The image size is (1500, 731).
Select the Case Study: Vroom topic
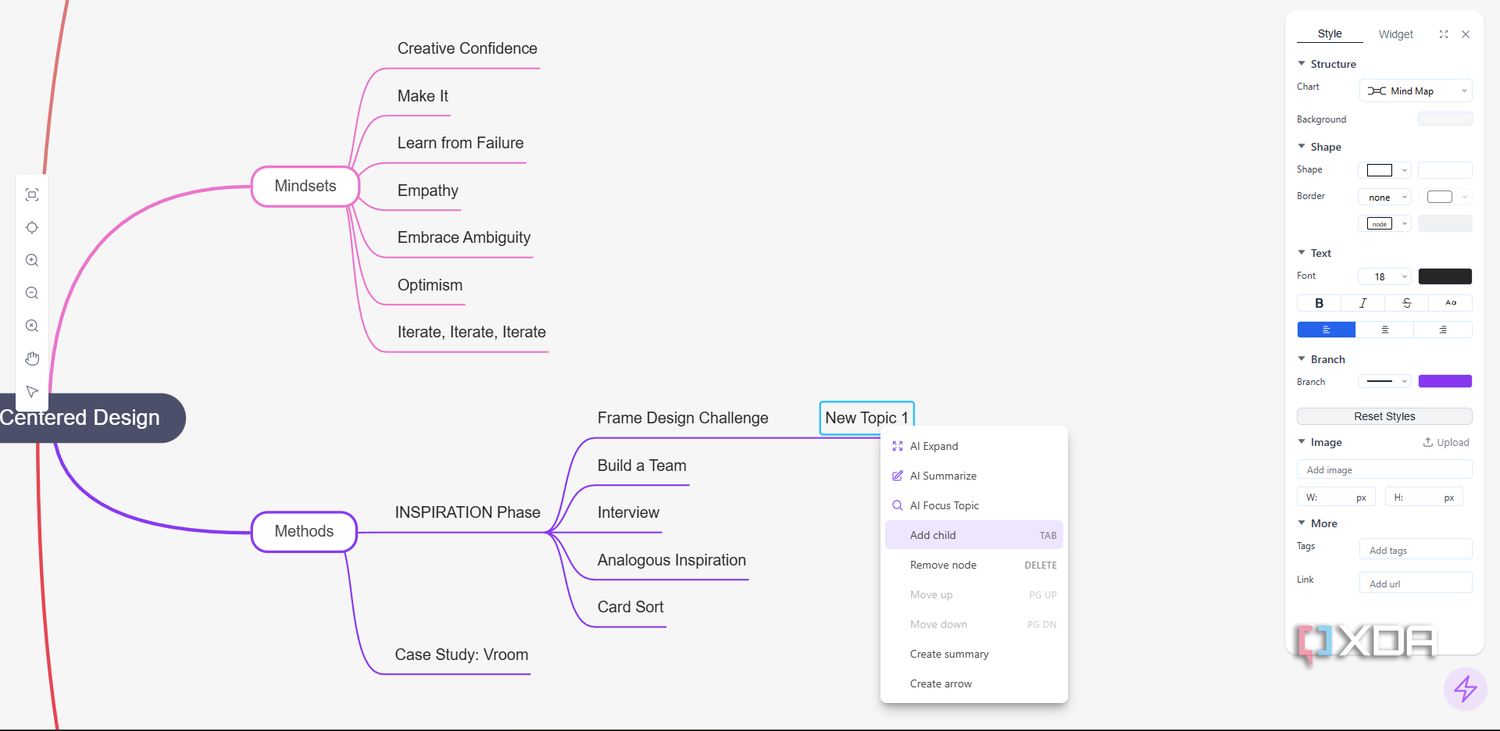462,654
